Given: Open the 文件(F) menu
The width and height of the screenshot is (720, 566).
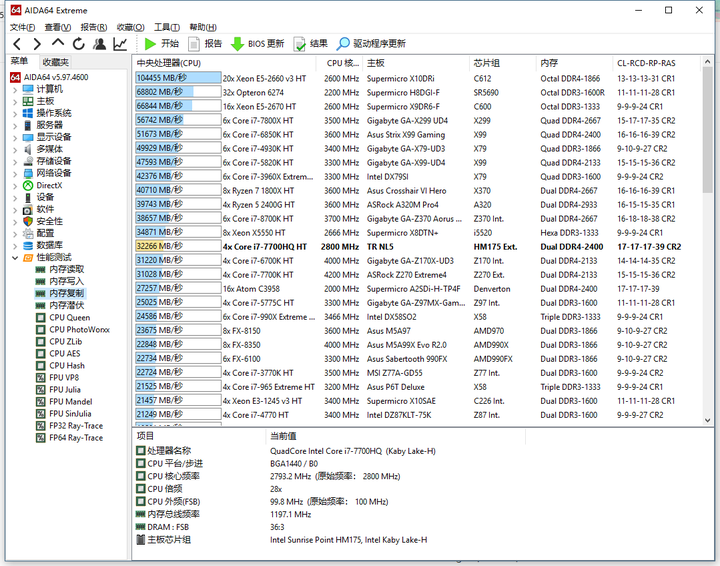Looking at the screenshot, I should 22,28.
